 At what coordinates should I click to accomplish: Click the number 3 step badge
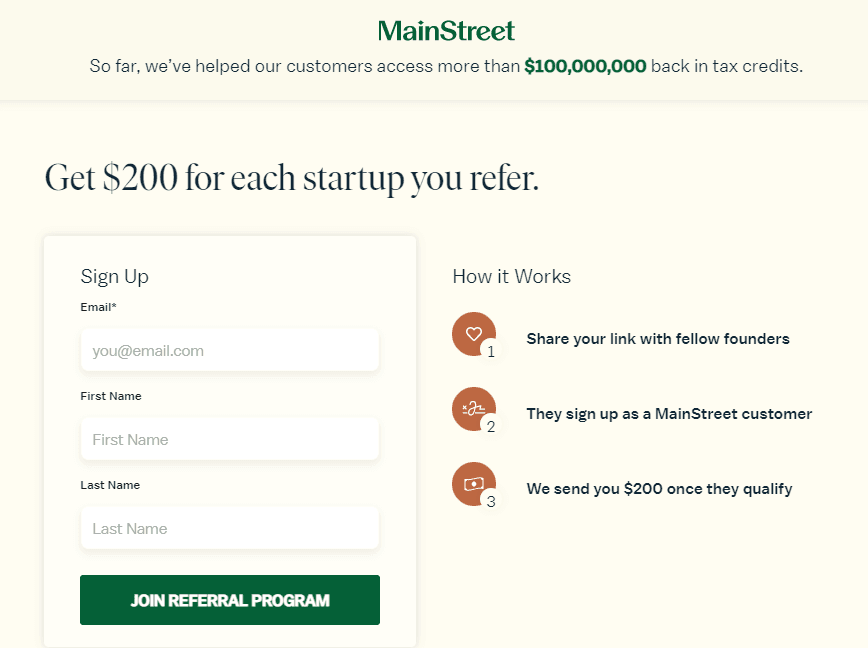tap(490, 501)
